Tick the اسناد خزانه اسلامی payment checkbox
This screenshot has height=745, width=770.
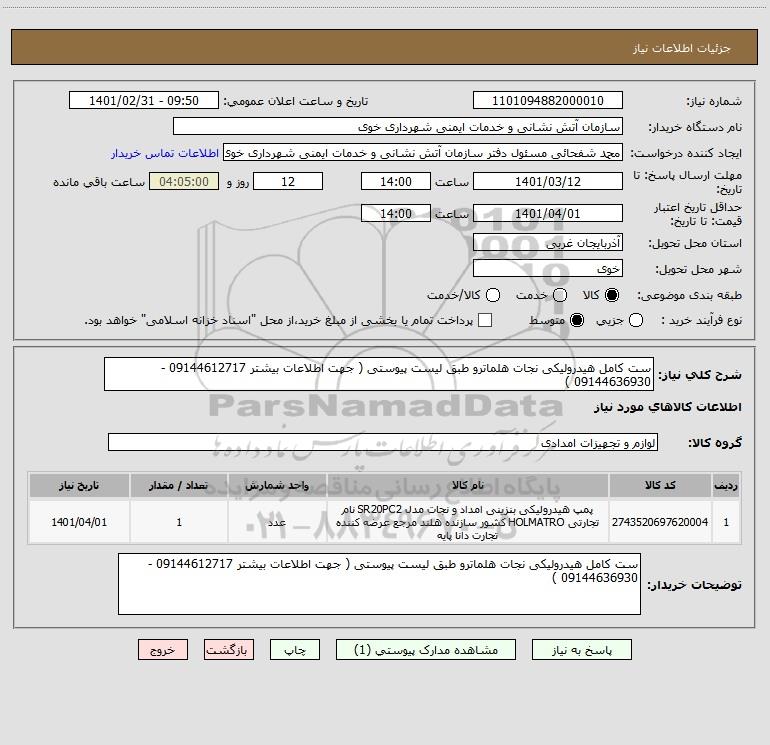pyautogui.click(x=485, y=320)
